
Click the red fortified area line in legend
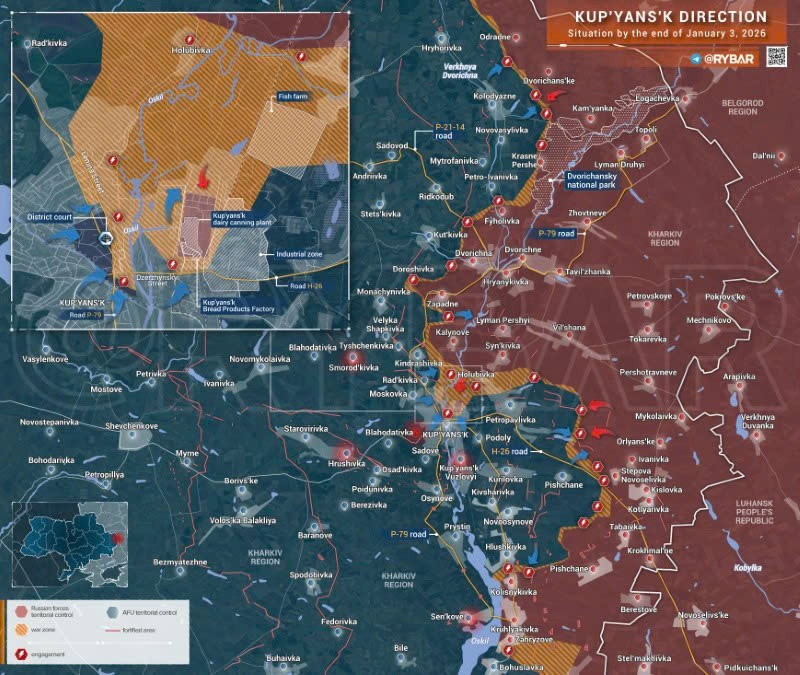(x=113, y=631)
